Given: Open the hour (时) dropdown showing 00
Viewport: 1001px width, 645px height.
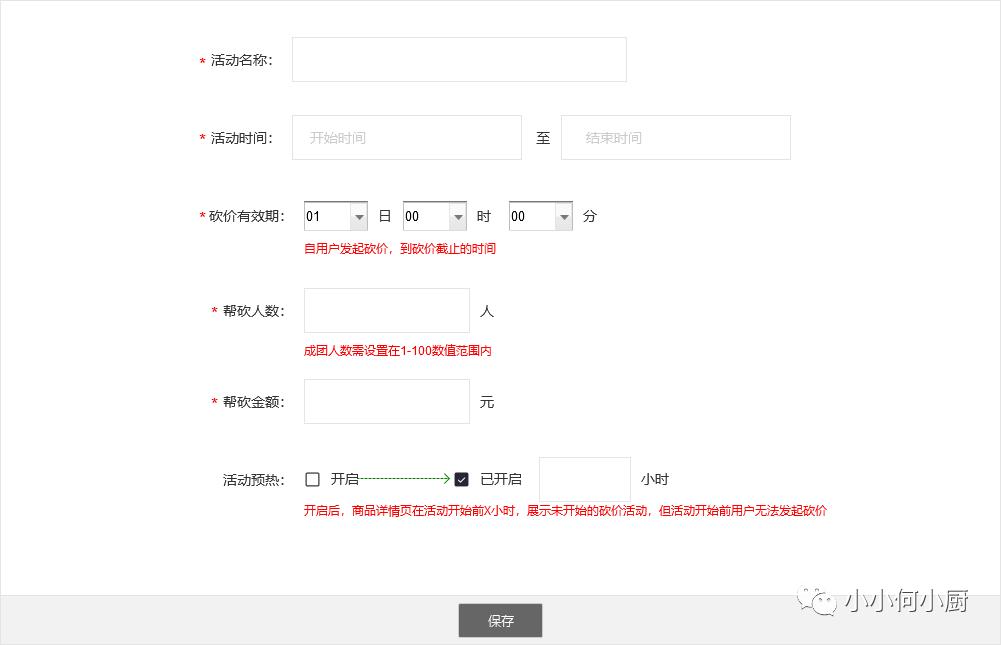Looking at the screenshot, I should pyautogui.click(x=428, y=216).
